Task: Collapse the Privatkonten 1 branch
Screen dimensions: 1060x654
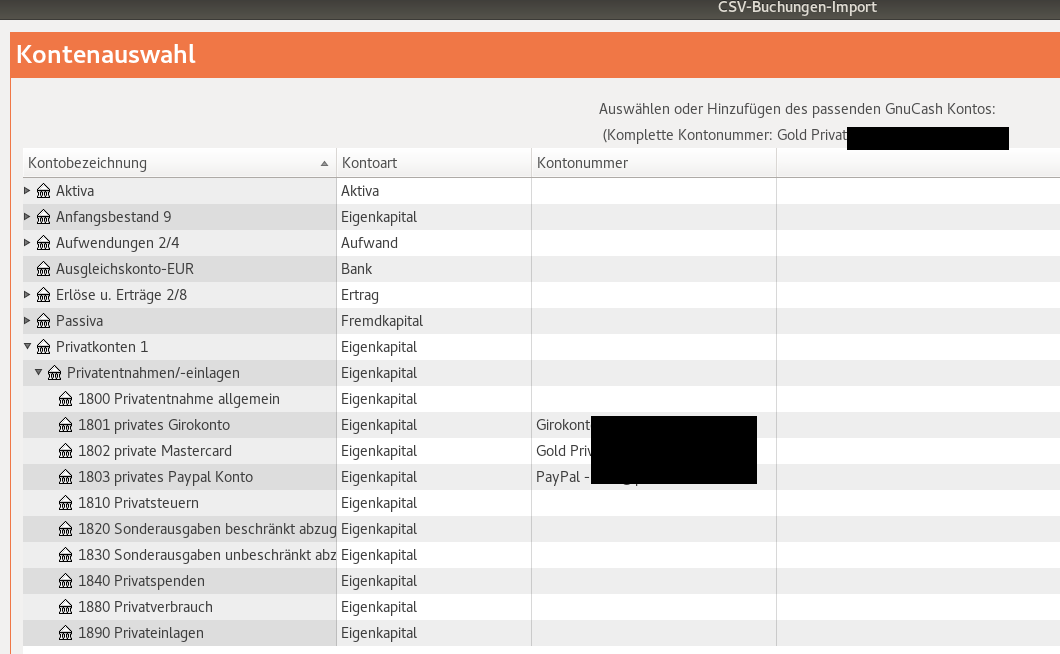Action: [27, 346]
